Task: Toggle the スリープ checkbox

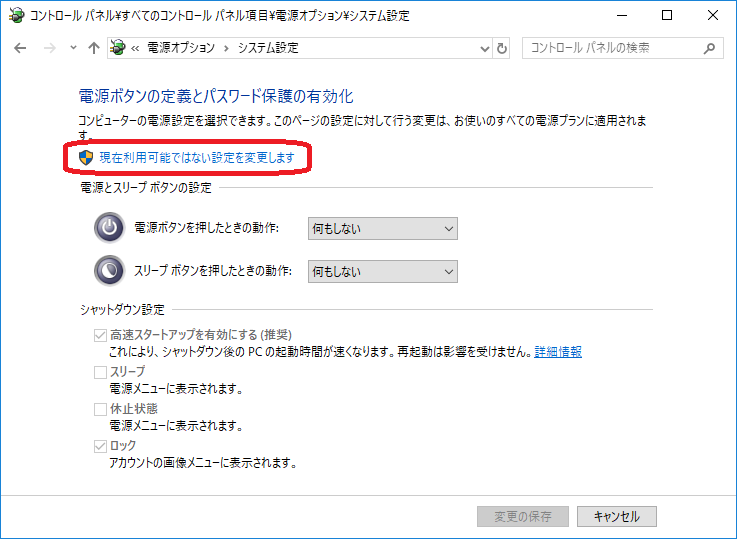Action: pos(100,372)
